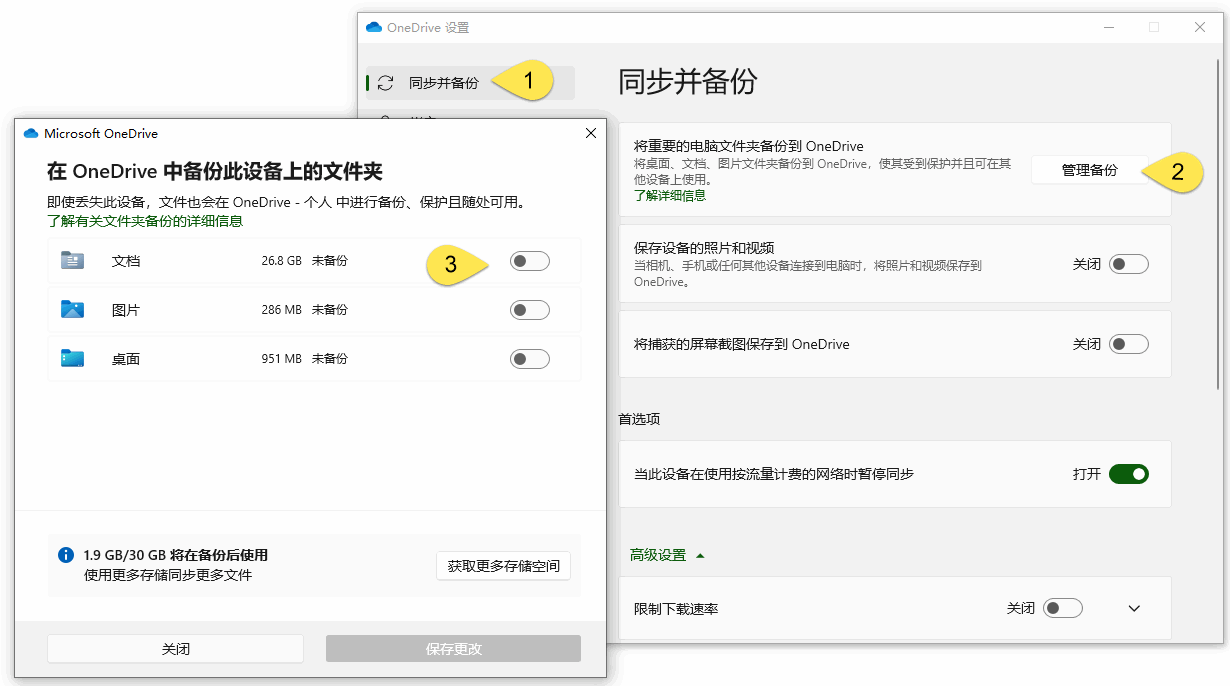Screen dimensions: 1230x686
Task: Open 了解有关文件夹备份的详细信息 link
Action: pyautogui.click(x=145, y=221)
